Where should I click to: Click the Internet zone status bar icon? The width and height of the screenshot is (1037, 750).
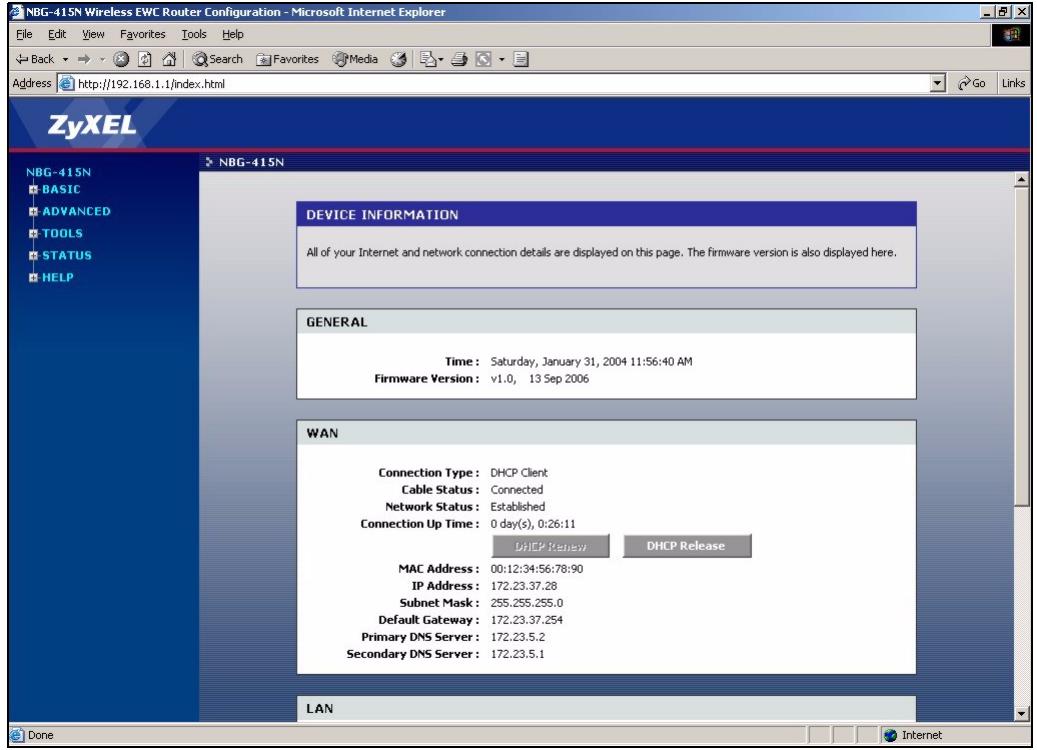[x=890, y=735]
